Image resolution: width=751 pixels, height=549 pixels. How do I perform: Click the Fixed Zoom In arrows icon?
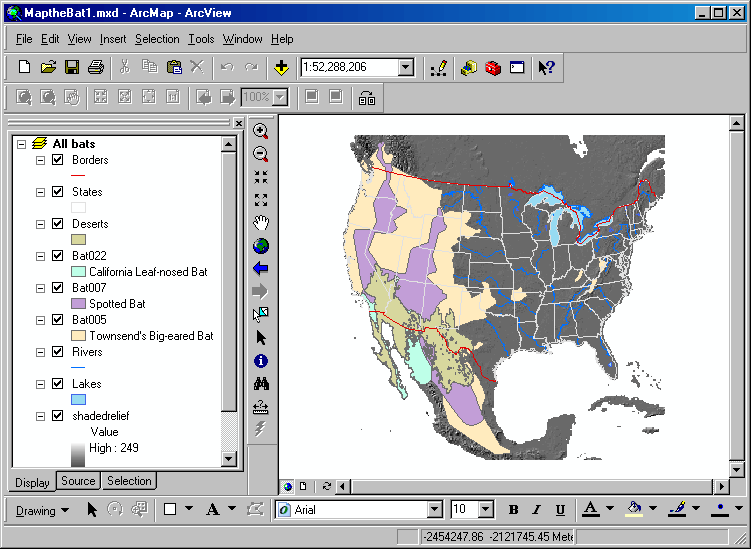click(261, 177)
